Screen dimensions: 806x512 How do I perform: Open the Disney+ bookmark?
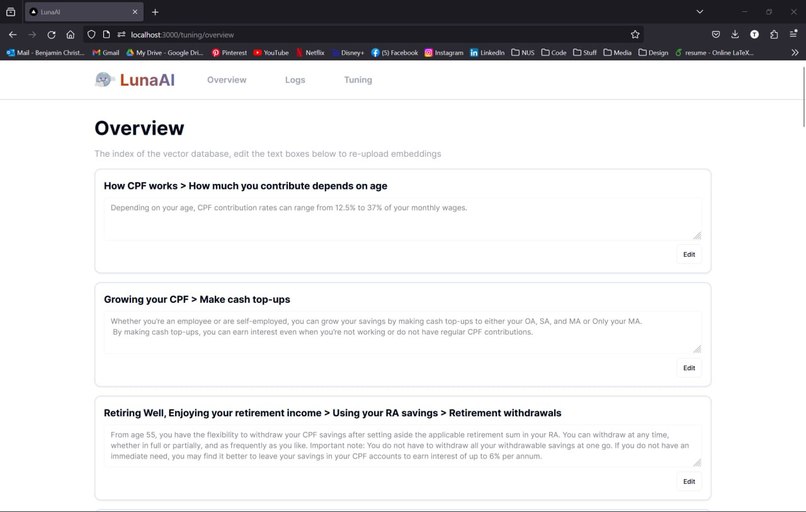click(347, 52)
